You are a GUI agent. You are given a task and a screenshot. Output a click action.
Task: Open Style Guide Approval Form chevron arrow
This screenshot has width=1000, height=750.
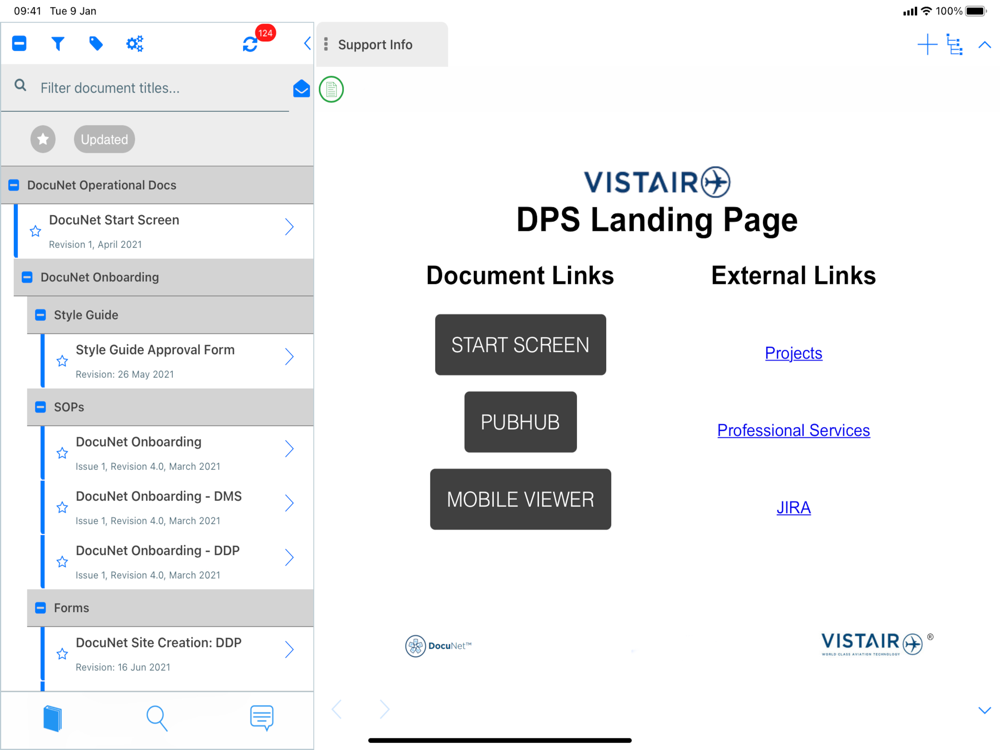tap(289, 357)
